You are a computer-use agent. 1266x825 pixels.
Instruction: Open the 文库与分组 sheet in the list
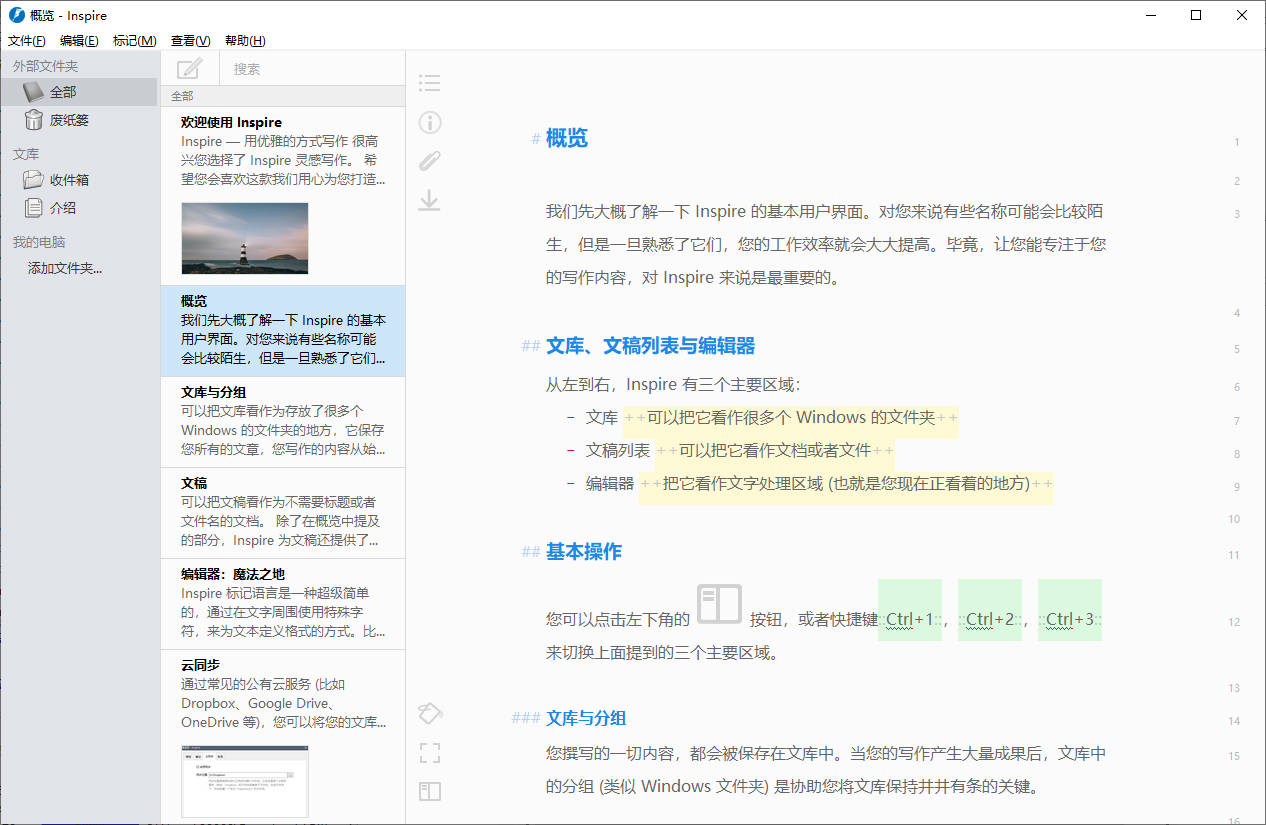pos(283,422)
